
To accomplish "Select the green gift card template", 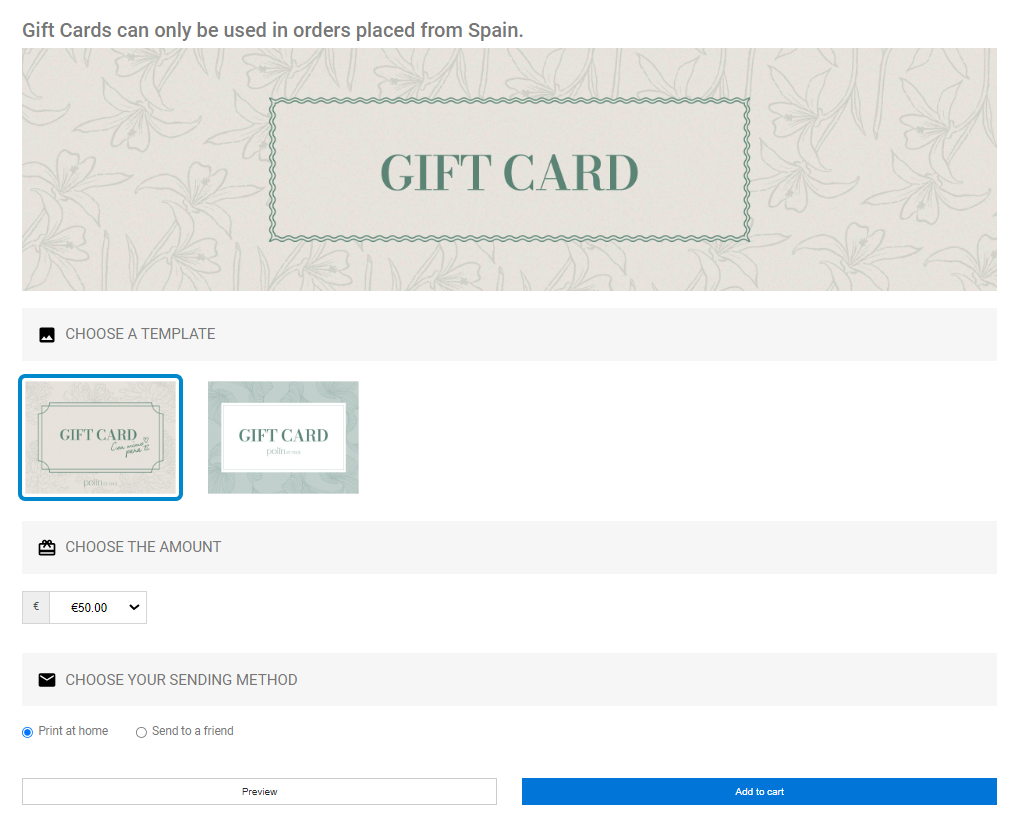I will [283, 437].
